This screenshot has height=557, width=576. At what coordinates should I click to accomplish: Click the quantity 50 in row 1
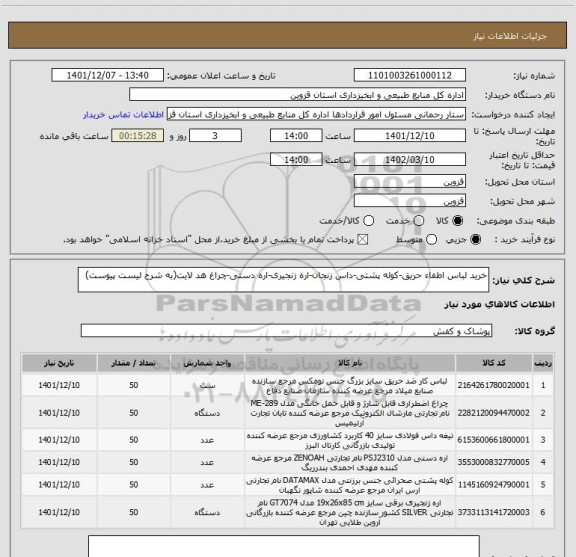(134, 385)
